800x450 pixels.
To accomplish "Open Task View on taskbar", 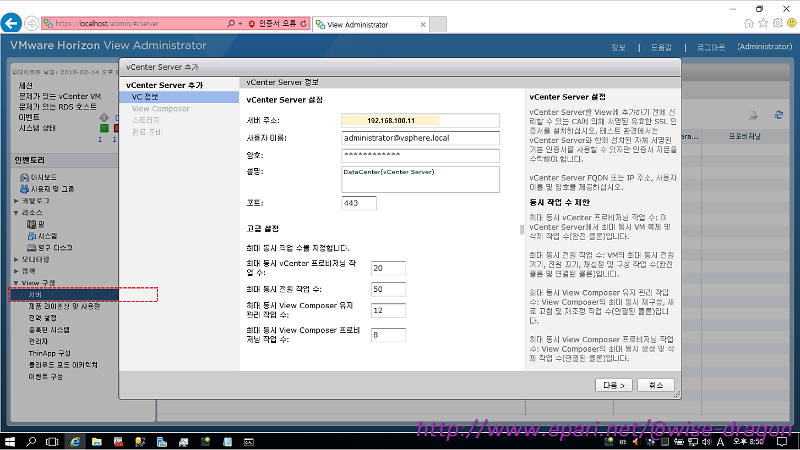I will pos(52,442).
